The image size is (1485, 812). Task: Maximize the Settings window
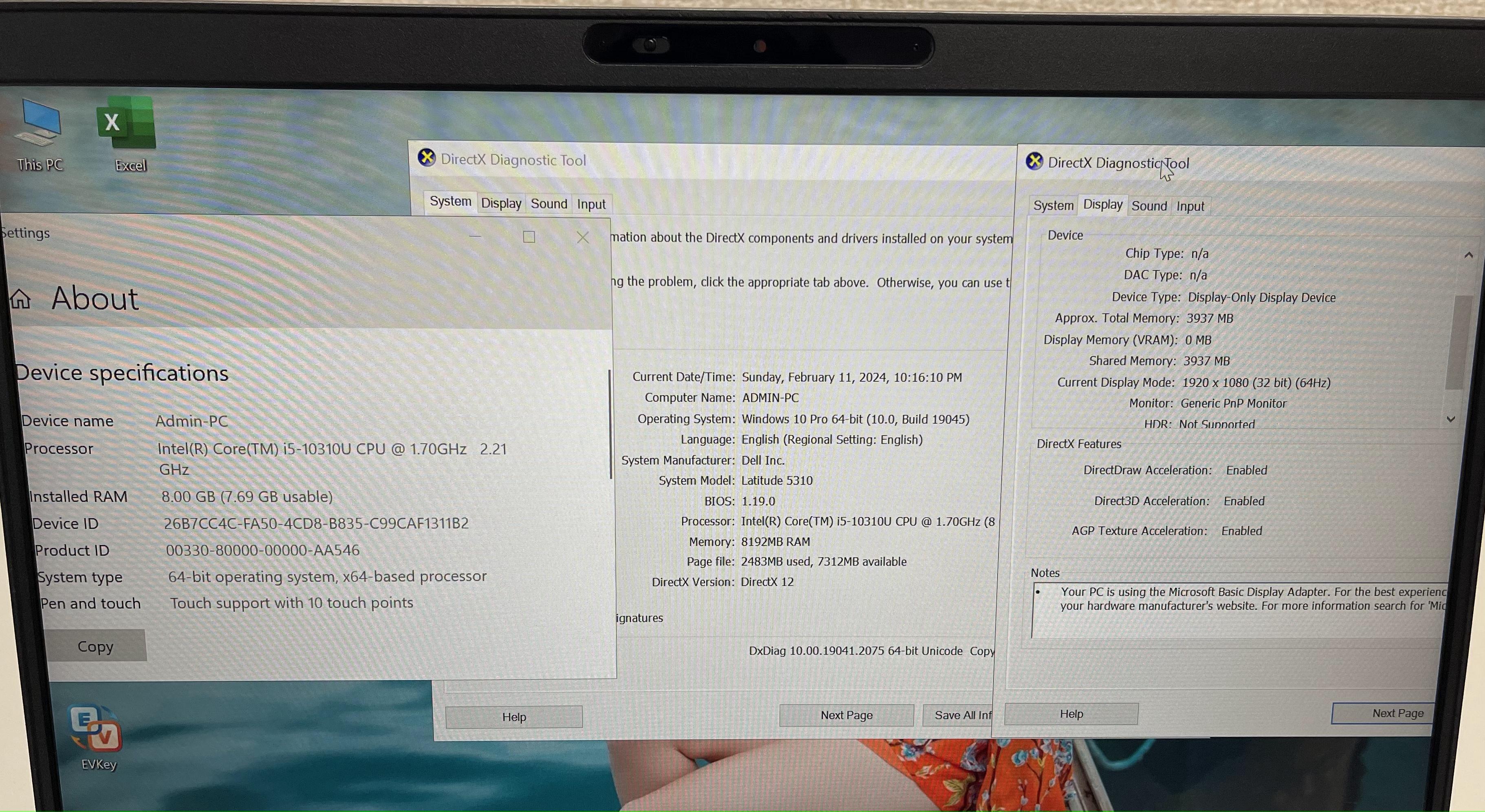coord(529,237)
